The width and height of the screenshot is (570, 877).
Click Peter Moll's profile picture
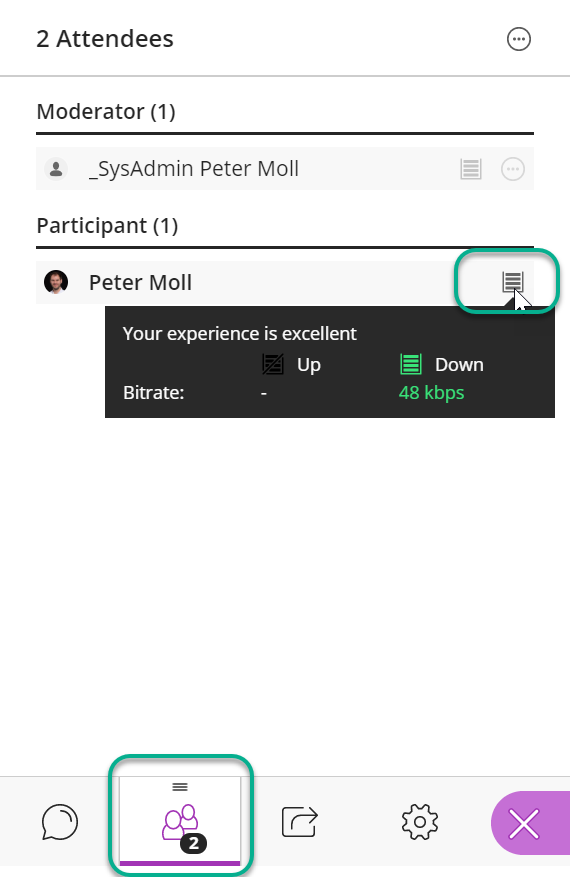(56, 282)
